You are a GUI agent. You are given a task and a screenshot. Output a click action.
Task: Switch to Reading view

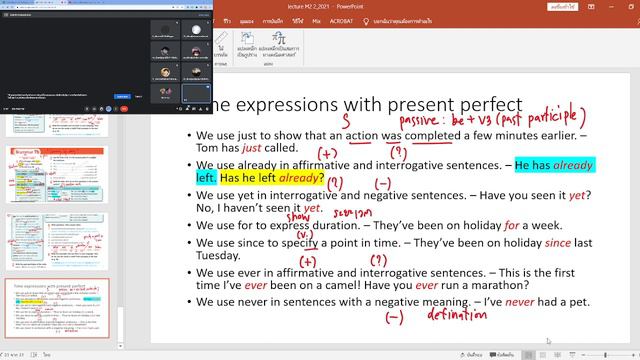[558, 355]
